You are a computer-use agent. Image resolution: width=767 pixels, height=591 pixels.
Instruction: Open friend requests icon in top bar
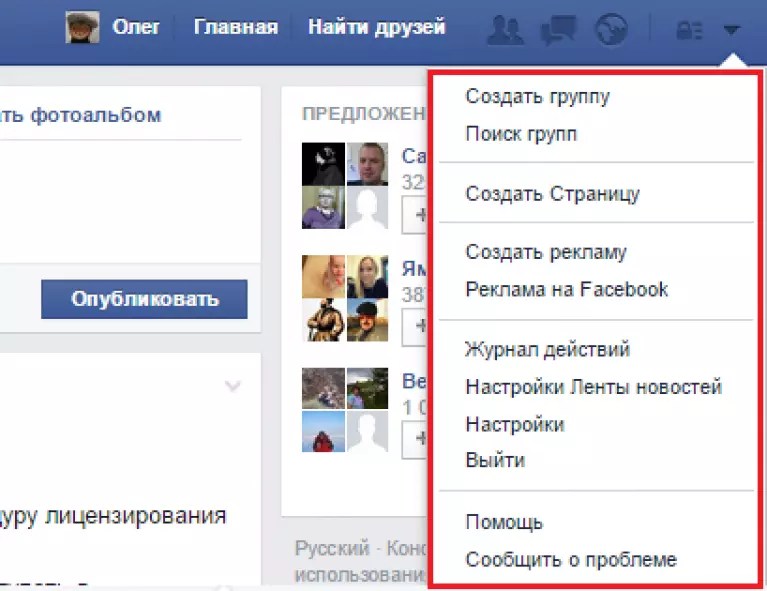pyautogui.click(x=505, y=29)
